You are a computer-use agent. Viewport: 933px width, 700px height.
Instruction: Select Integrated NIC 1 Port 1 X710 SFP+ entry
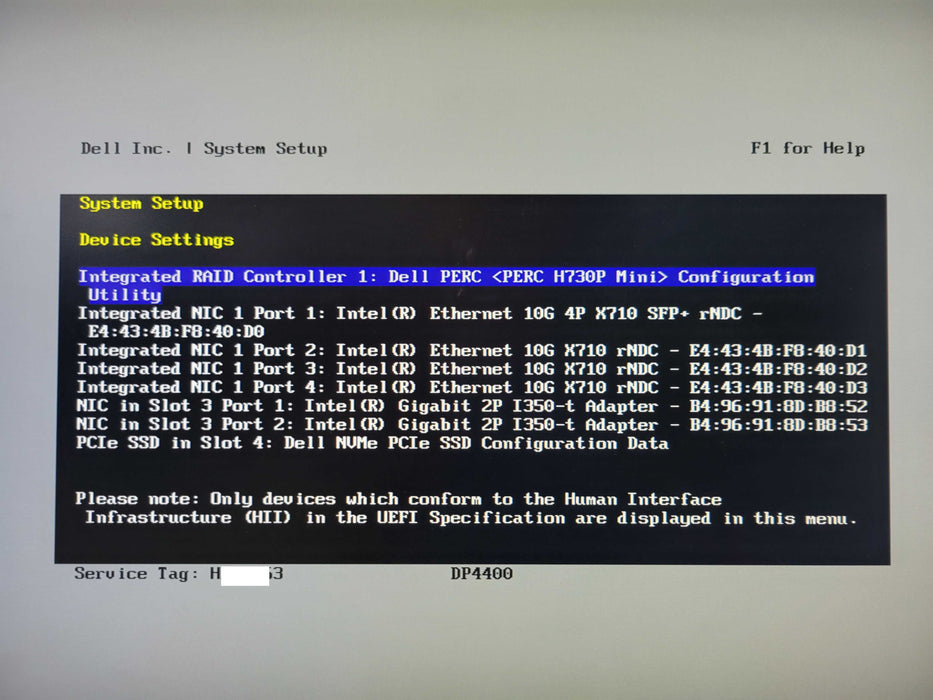pyautogui.click(x=419, y=322)
